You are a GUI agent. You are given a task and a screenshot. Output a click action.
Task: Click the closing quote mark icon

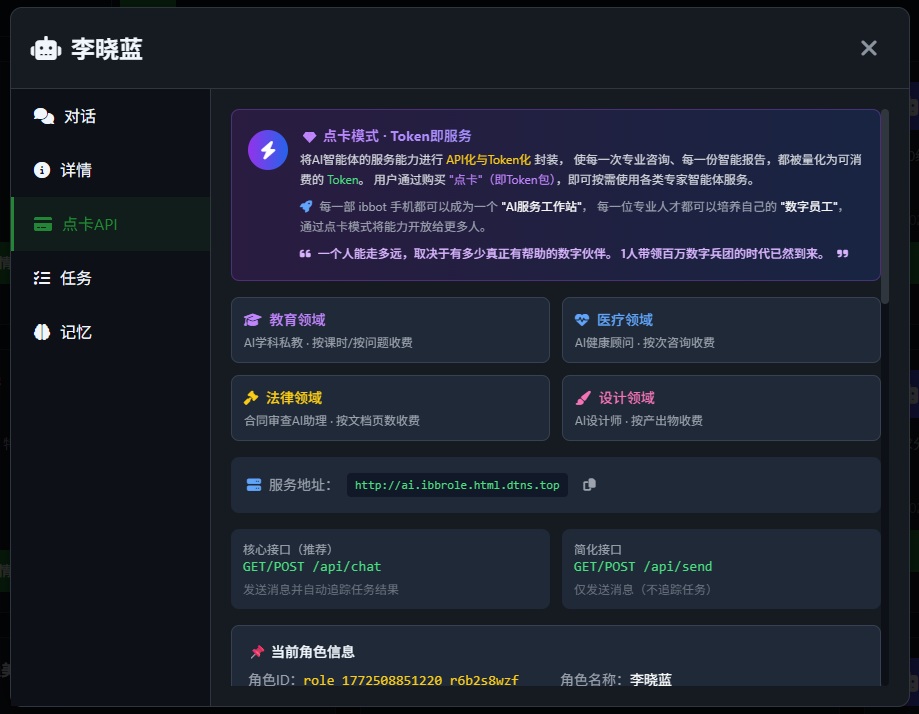tap(842, 254)
